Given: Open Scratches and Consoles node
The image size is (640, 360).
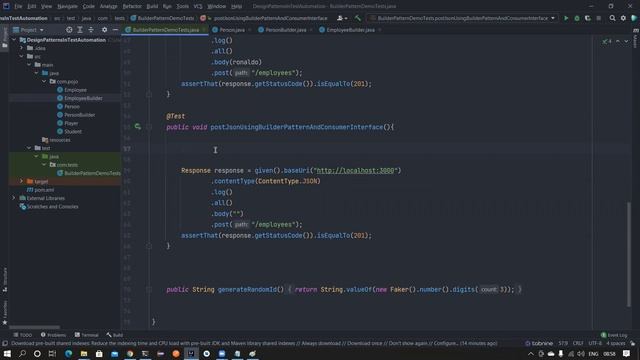Looking at the screenshot, I should coord(49,207).
